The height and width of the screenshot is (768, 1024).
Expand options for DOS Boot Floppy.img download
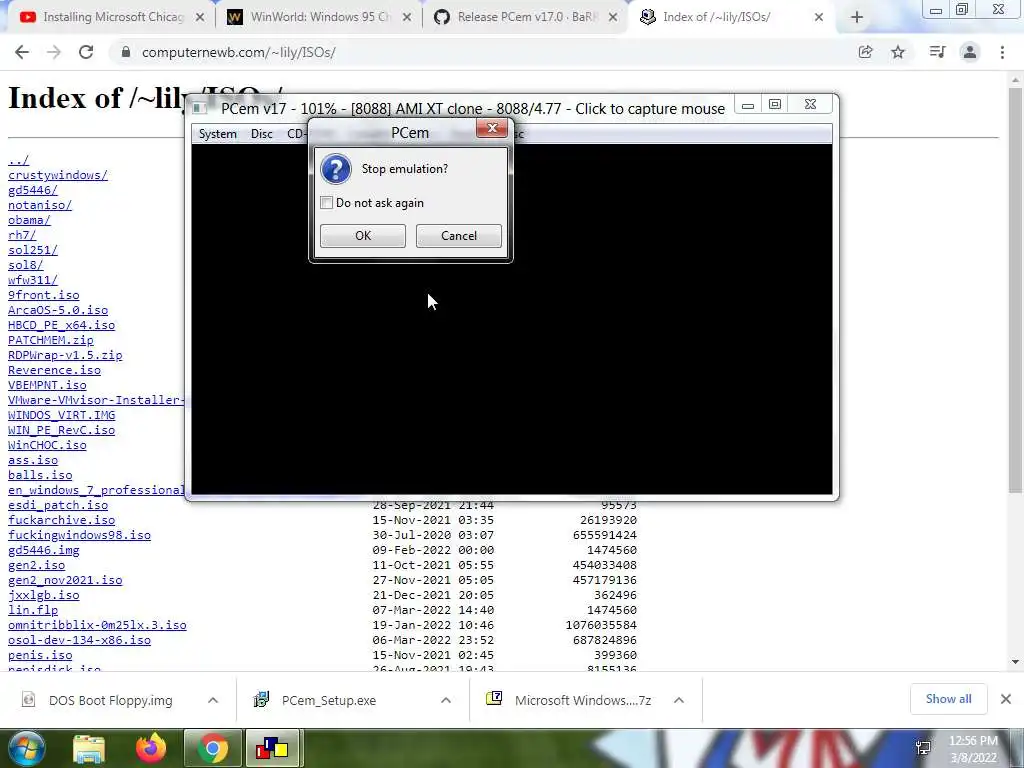tap(213, 700)
